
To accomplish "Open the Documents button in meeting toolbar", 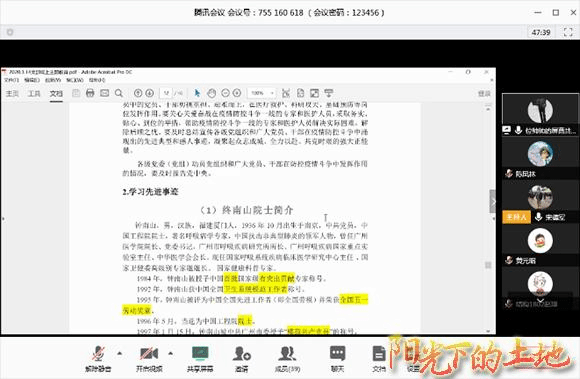I will pos(379,359).
